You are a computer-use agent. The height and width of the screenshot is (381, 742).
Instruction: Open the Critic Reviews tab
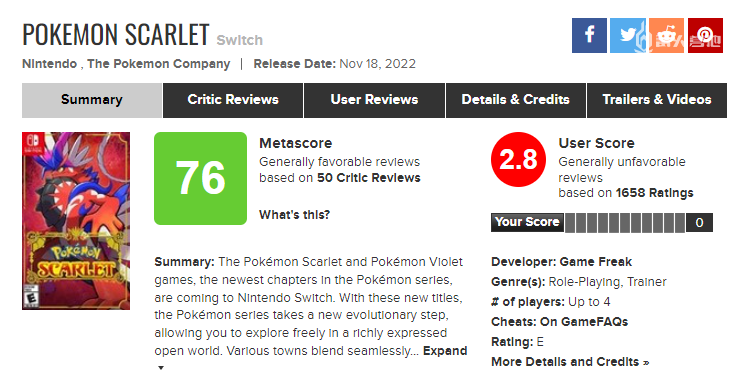[233, 100]
